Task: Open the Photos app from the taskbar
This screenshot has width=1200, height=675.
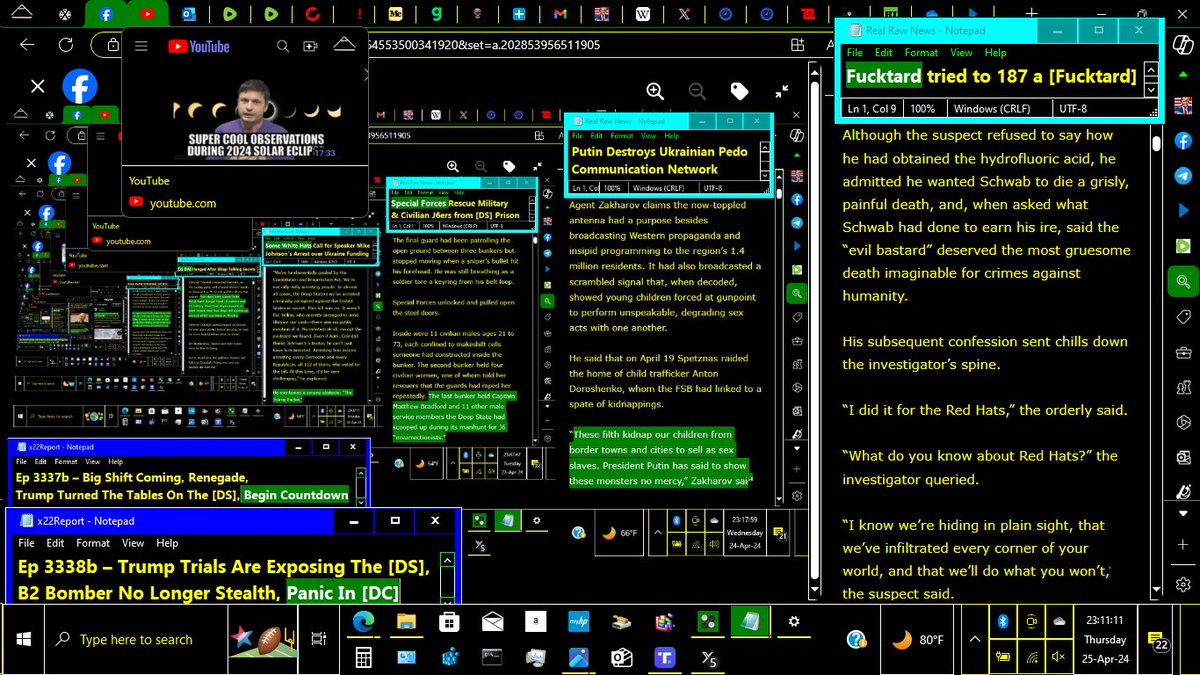Action: [x=580, y=657]
